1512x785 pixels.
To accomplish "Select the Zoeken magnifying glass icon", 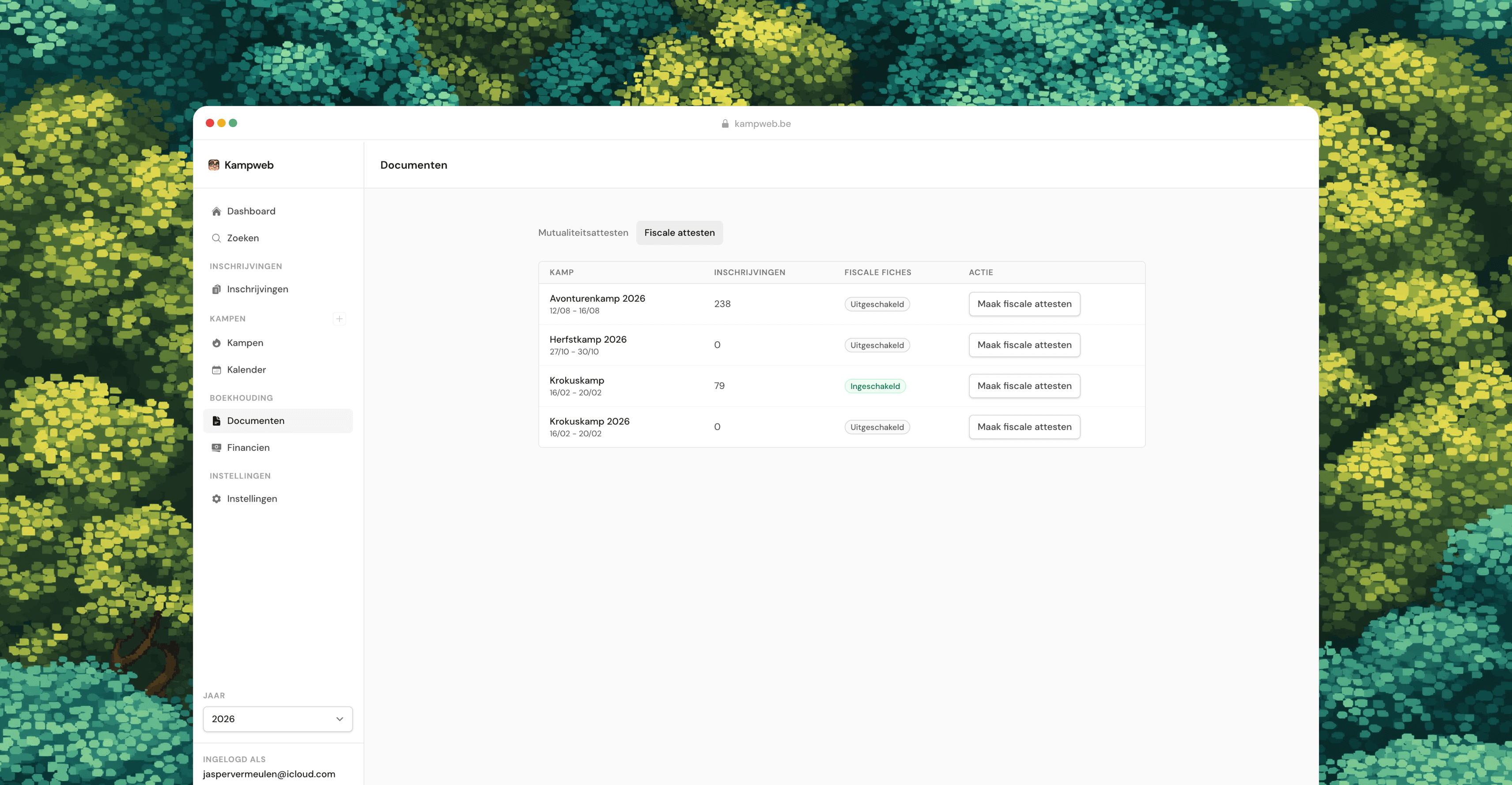I will [x=216, y=238].
